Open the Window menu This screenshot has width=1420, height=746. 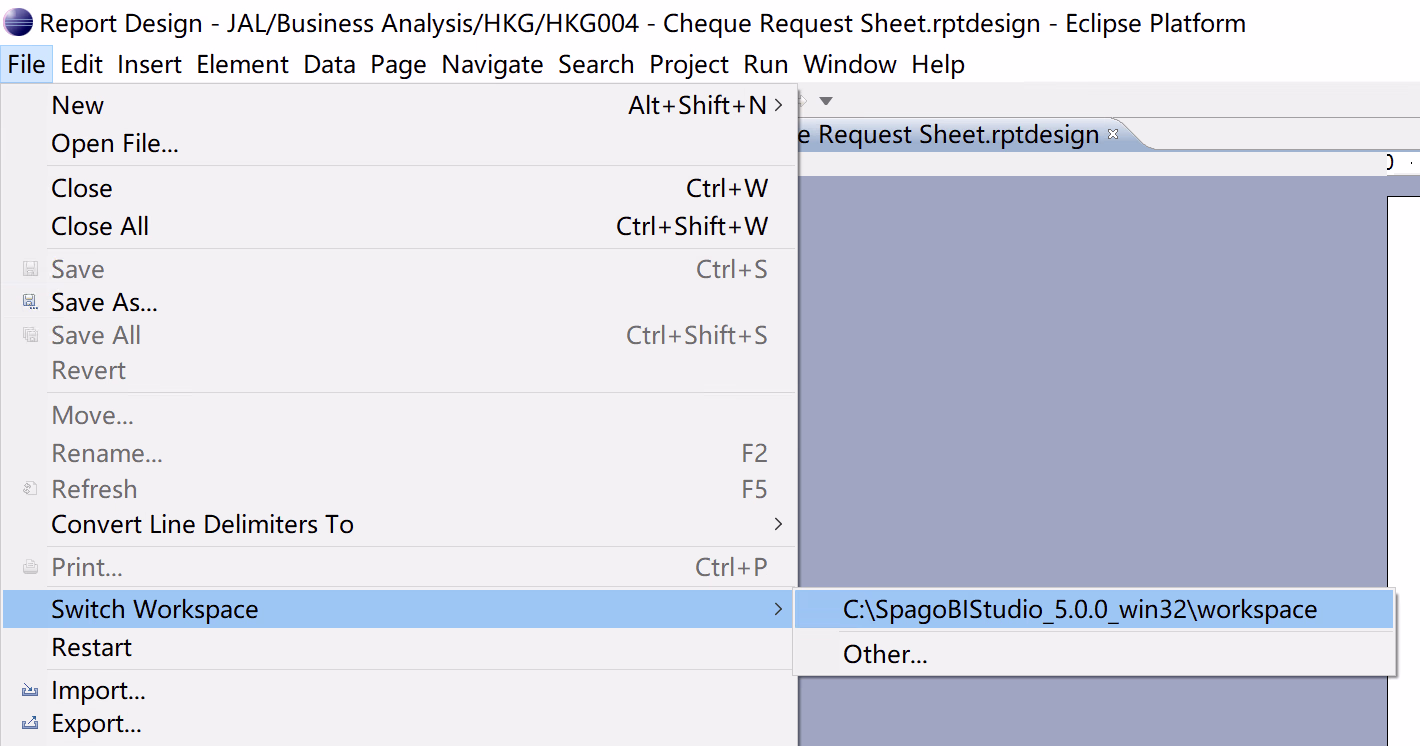pos(849,65)
